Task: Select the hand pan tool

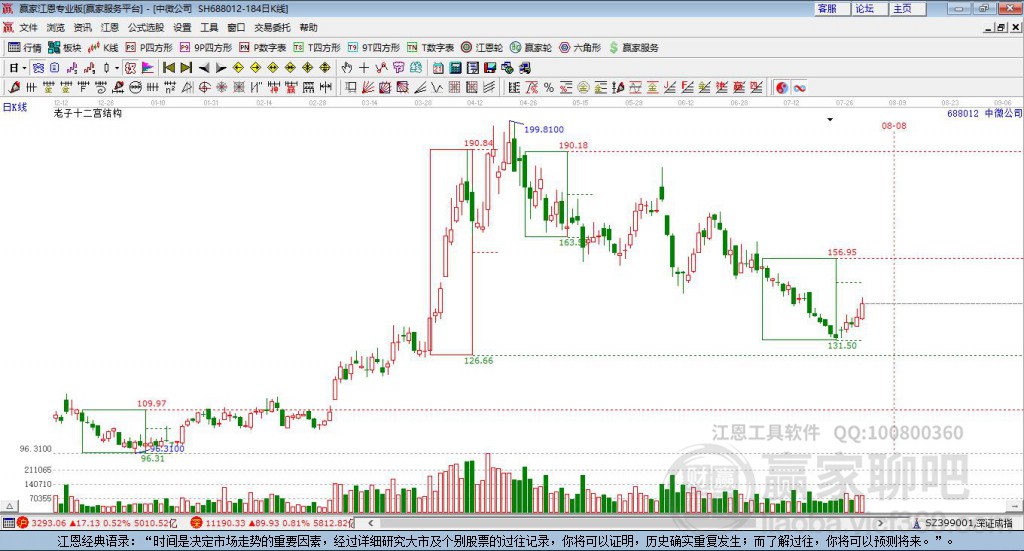Action: coord(347,68)
